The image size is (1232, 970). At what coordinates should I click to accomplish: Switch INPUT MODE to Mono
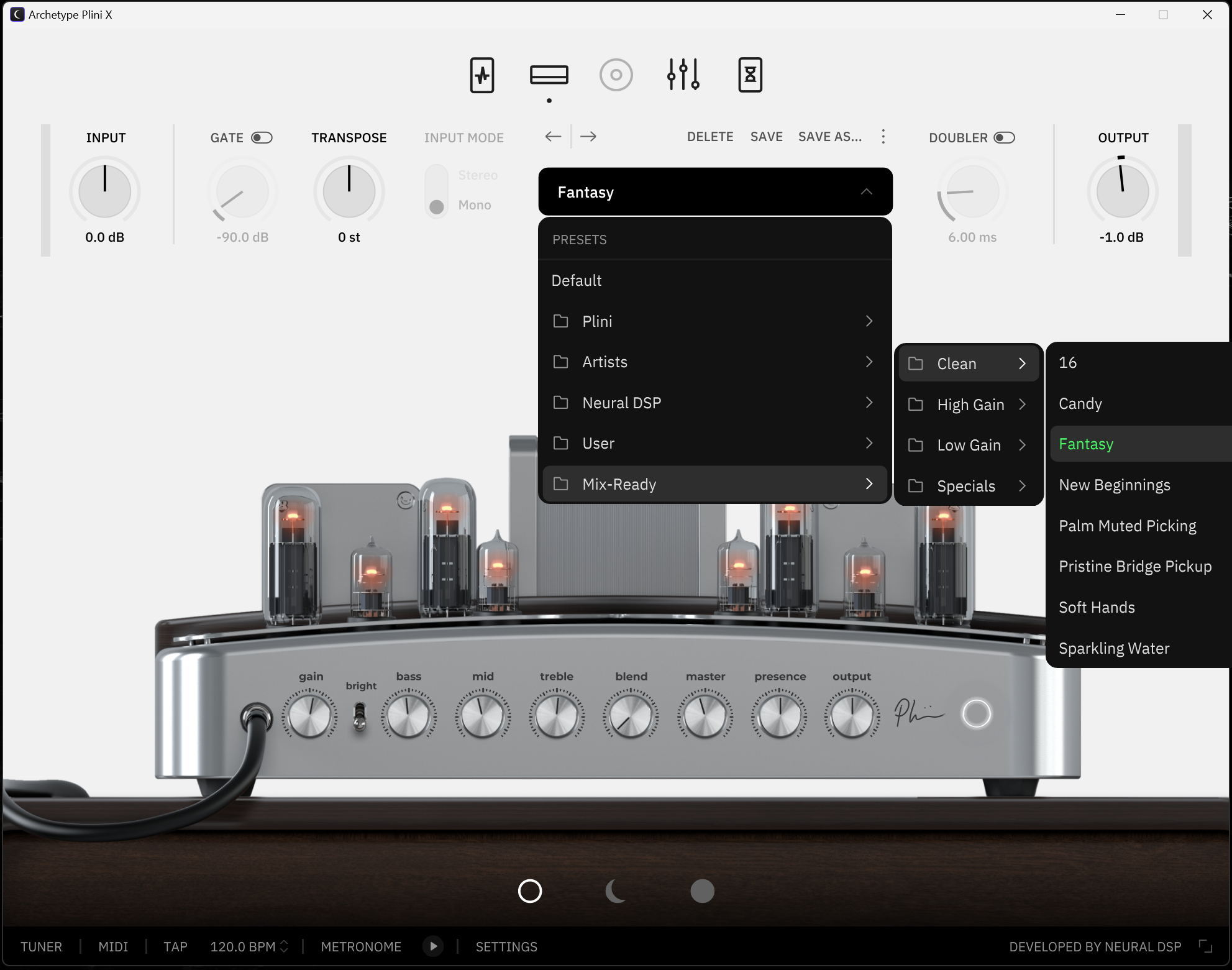point(437,205)
